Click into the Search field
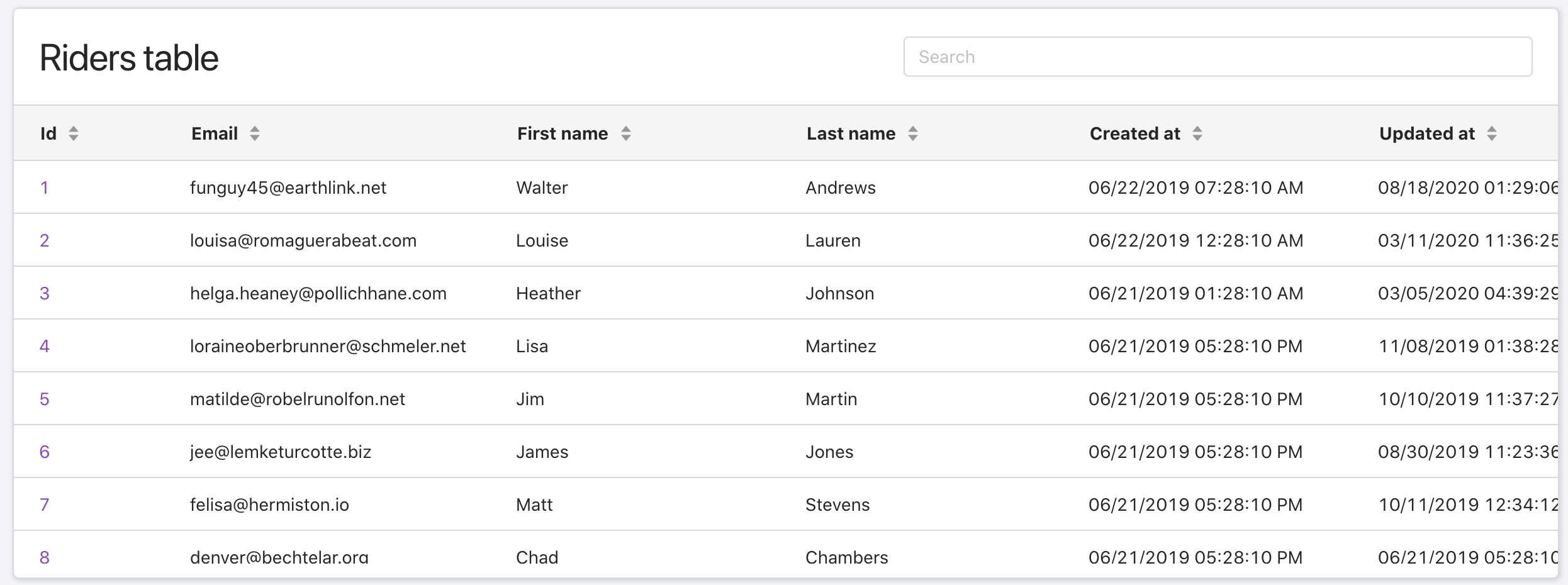This screenshot has height=585, width=1568. [x=1218, y=57]
